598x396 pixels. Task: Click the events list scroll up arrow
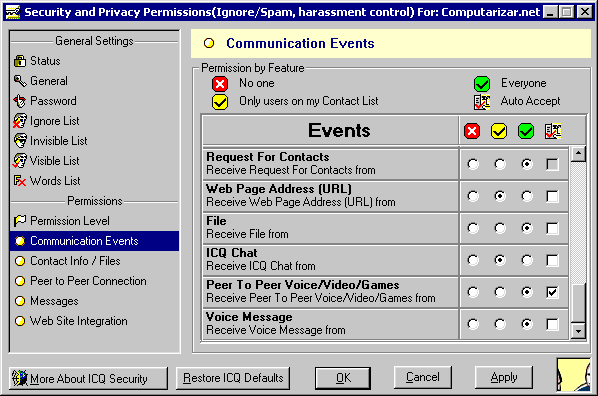[x=578, y=154]
